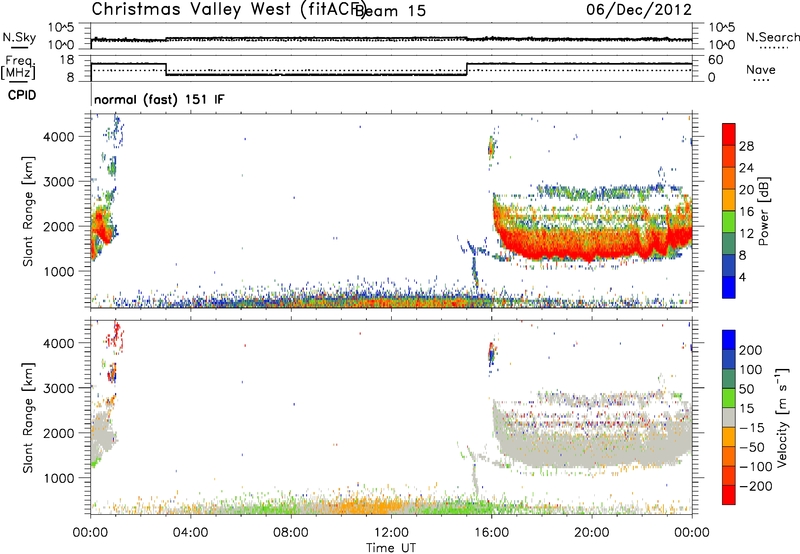Click the '1000' tick in the velocity panel

click(x=59, y=478)
